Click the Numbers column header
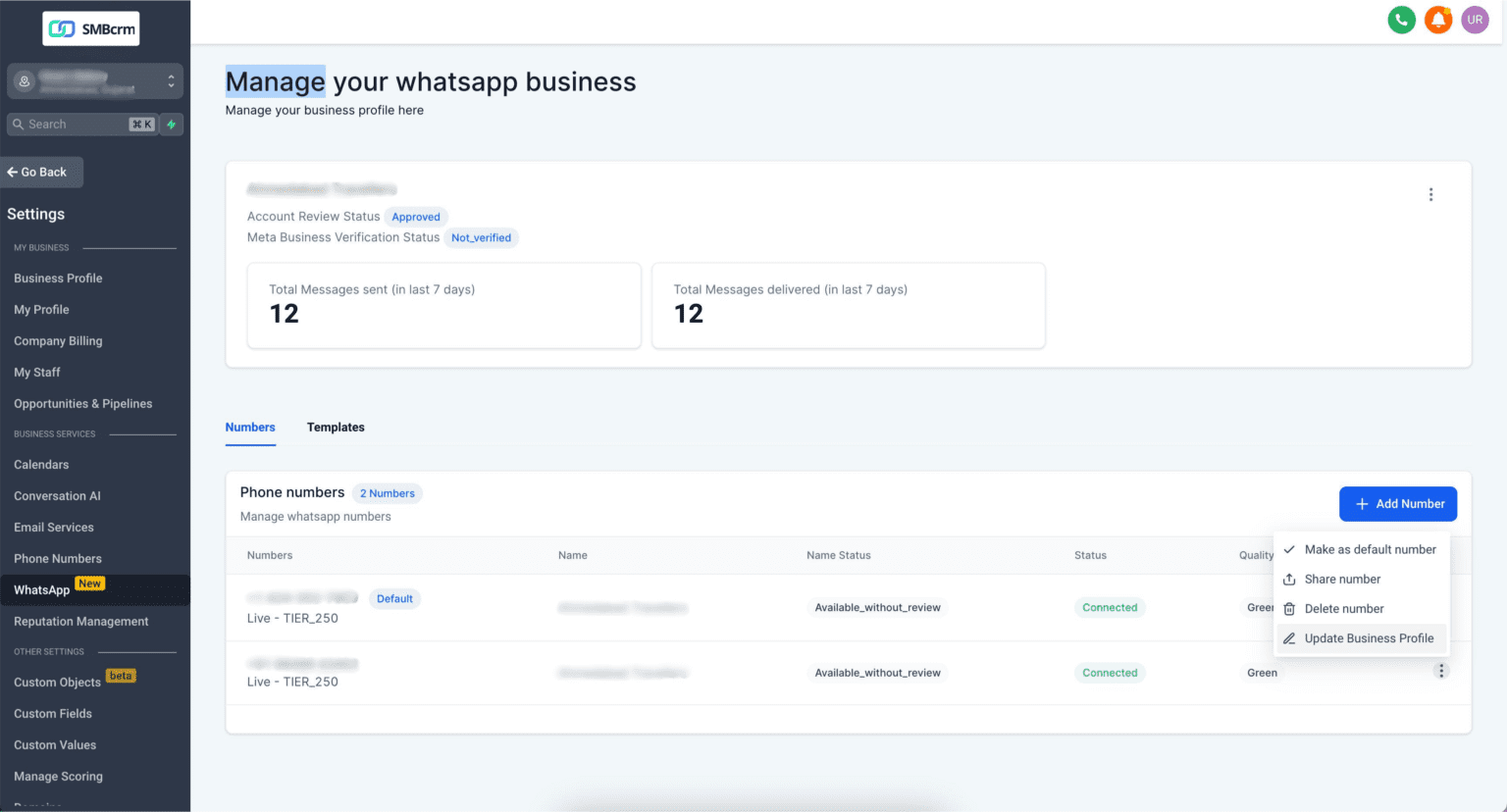The width and height of the screenshot is (1507, 812). (270, 555)
